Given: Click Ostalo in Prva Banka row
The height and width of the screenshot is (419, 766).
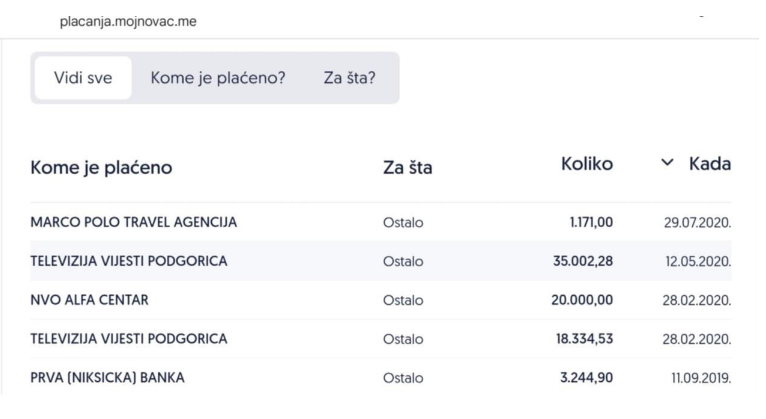Looking at the screenshot, I should click(403, 378).
